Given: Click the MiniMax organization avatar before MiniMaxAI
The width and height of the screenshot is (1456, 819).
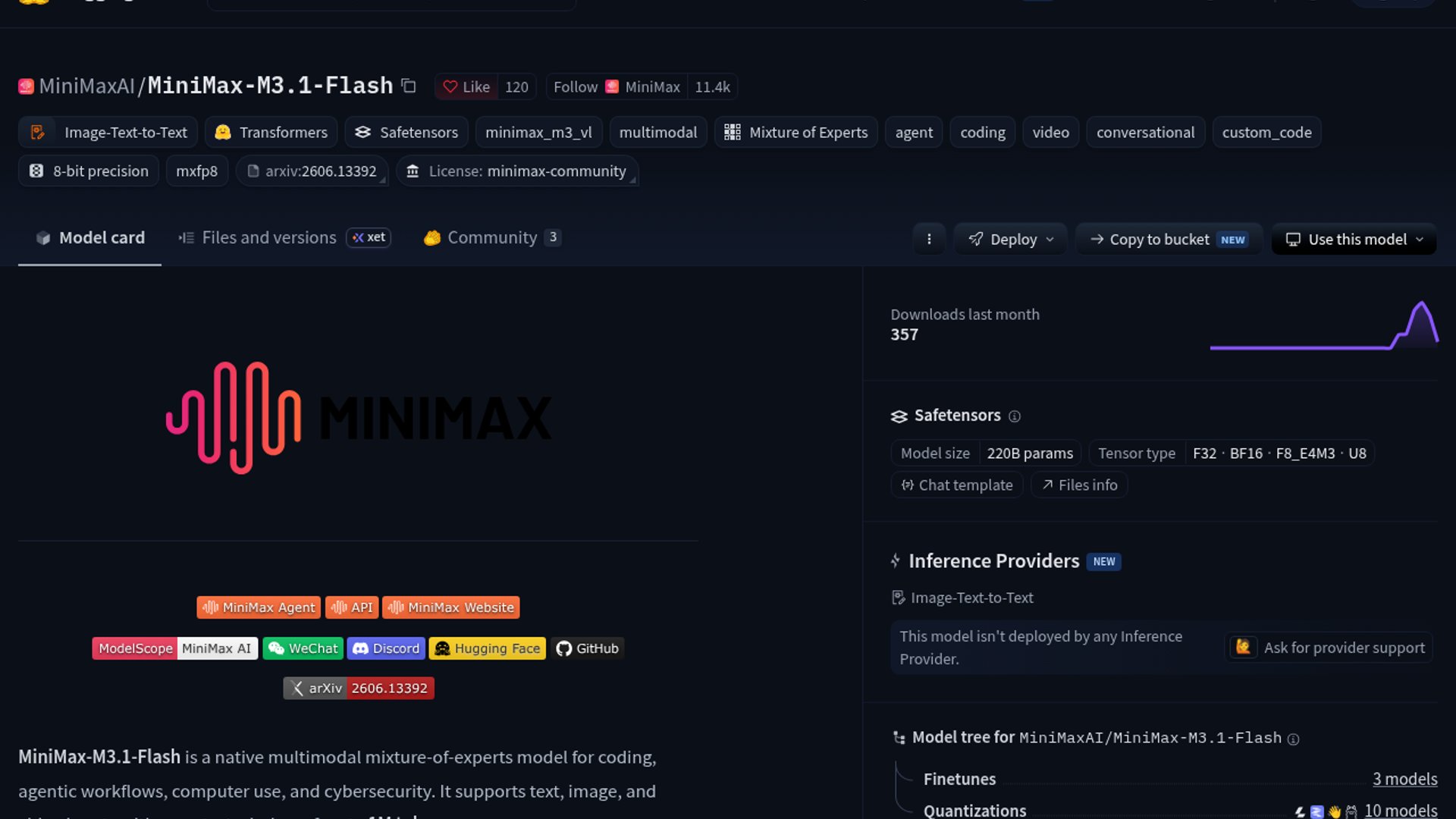Looking at the screenshot, I should [27, 86].
